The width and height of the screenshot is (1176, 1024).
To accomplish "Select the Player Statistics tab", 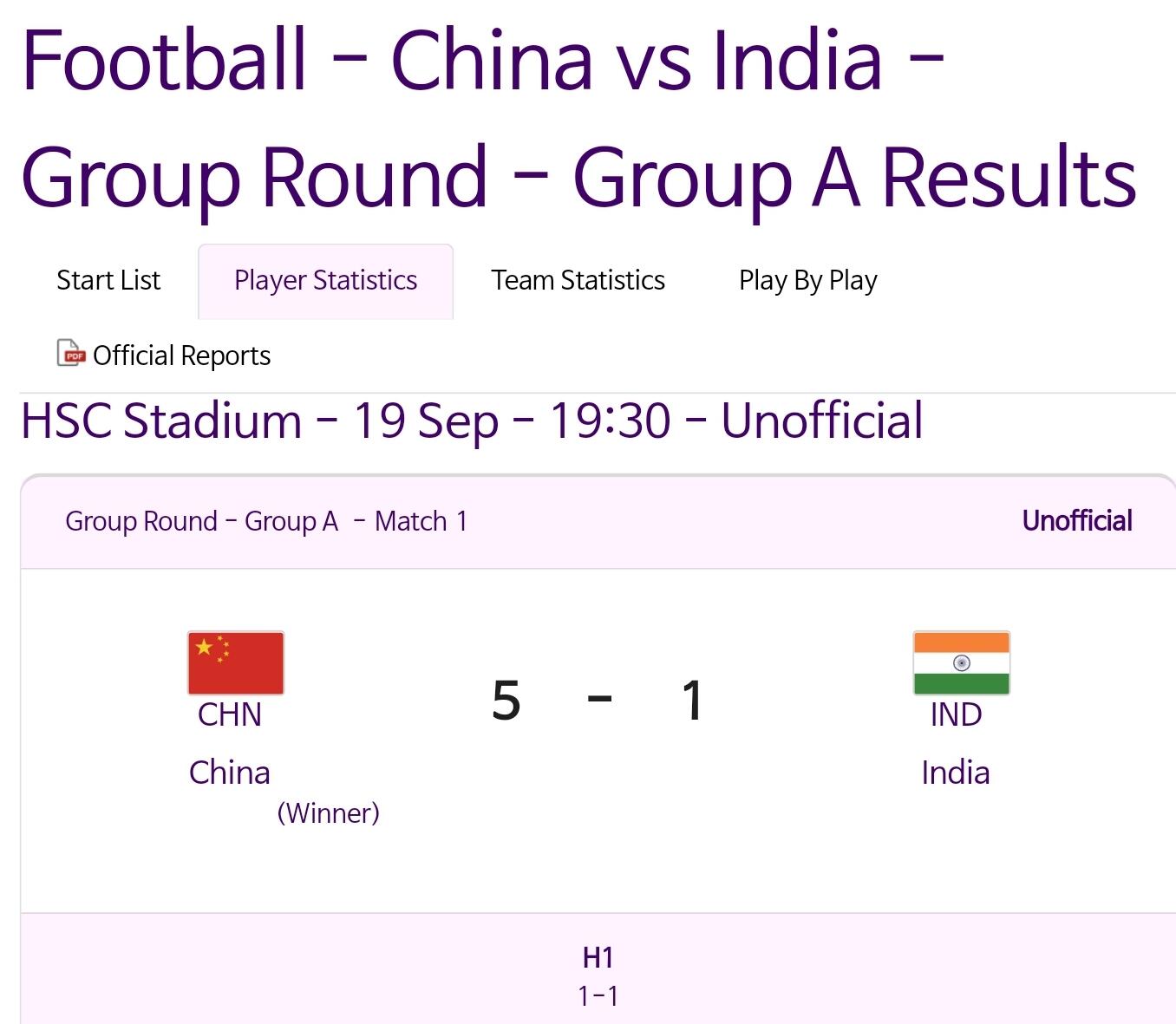I will click(325, 281).
